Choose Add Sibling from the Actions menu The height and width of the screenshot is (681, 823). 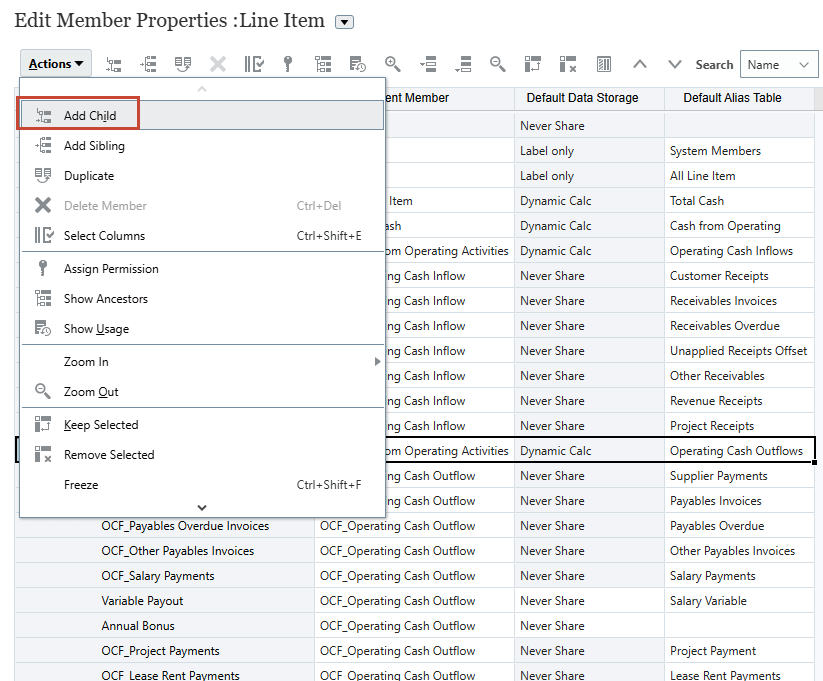[x=202, y=145]
